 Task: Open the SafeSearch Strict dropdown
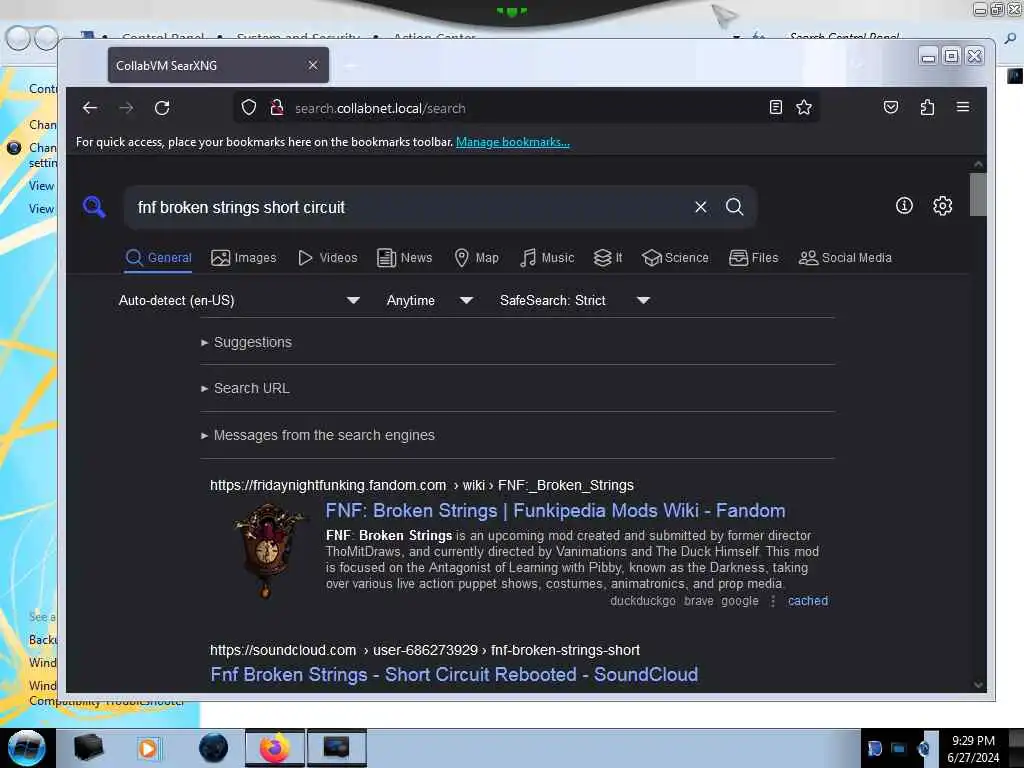575,300
